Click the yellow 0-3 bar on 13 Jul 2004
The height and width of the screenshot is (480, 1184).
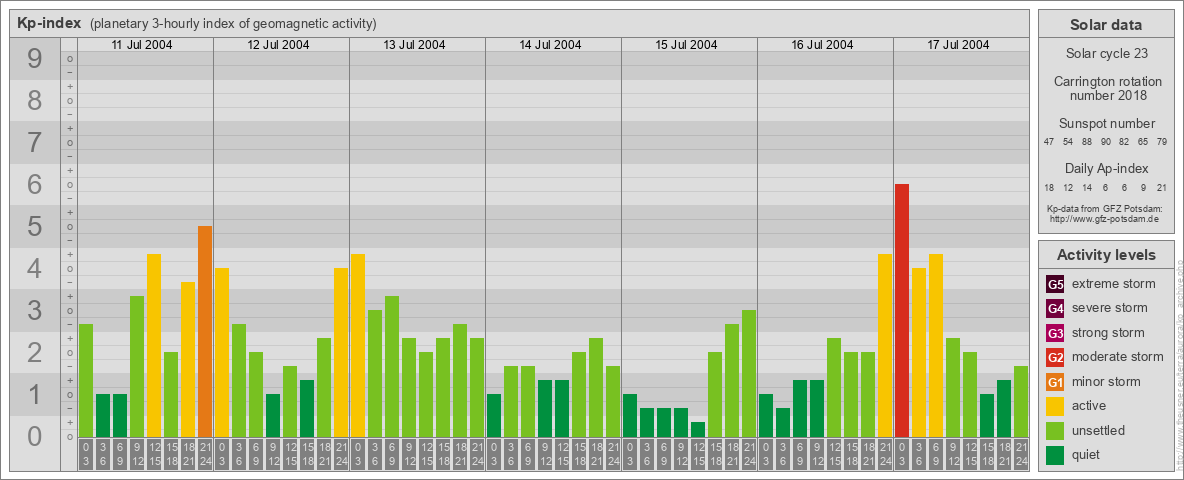coord(358,345)
